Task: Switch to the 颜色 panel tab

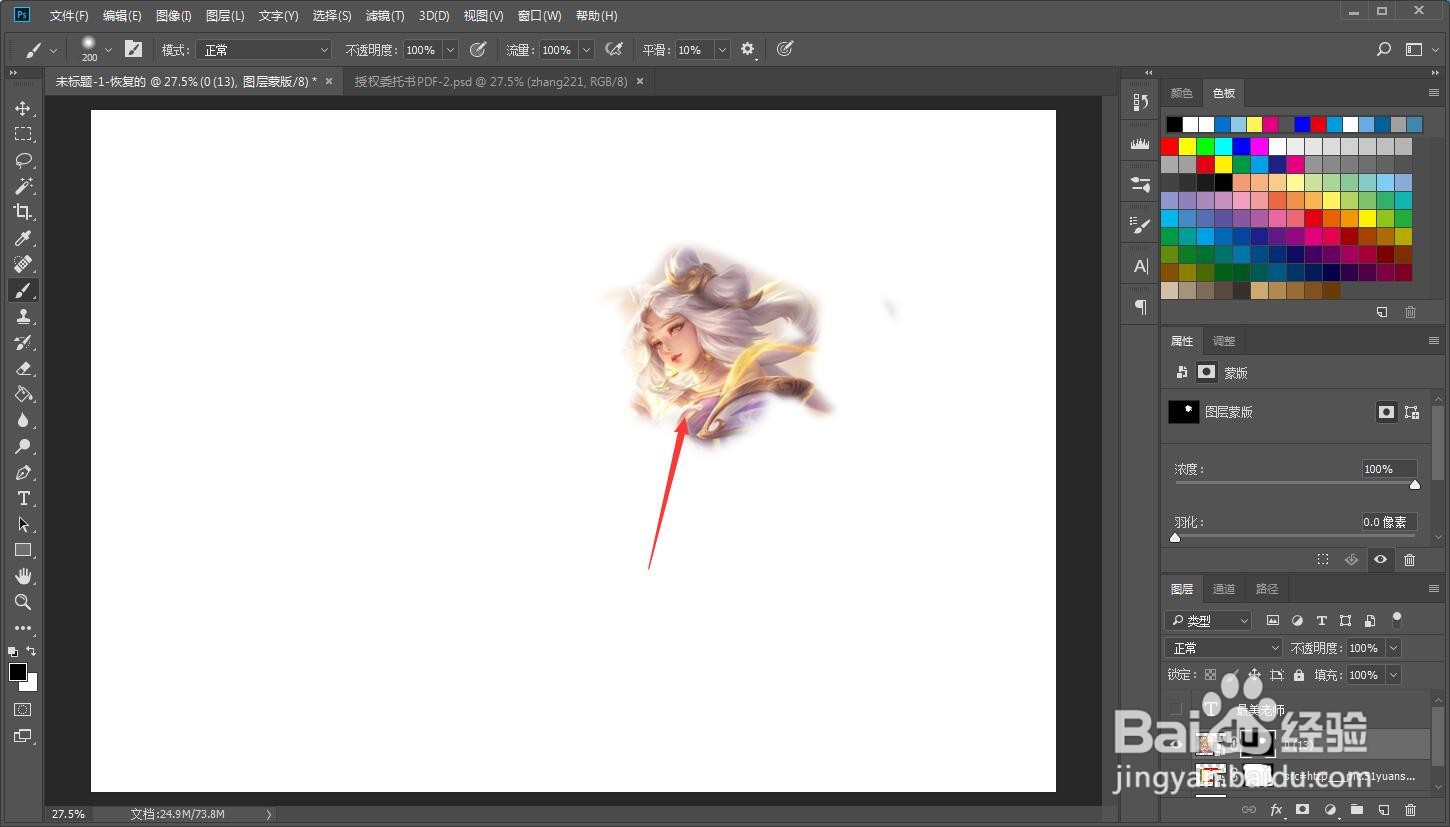Action: pos(1181,93)
